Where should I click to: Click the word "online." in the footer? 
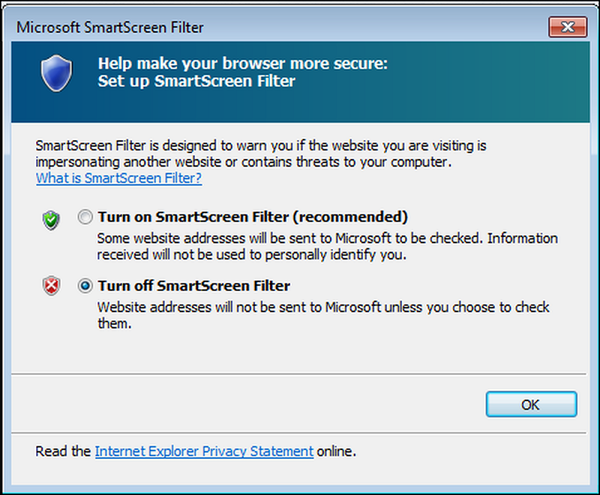337,451
